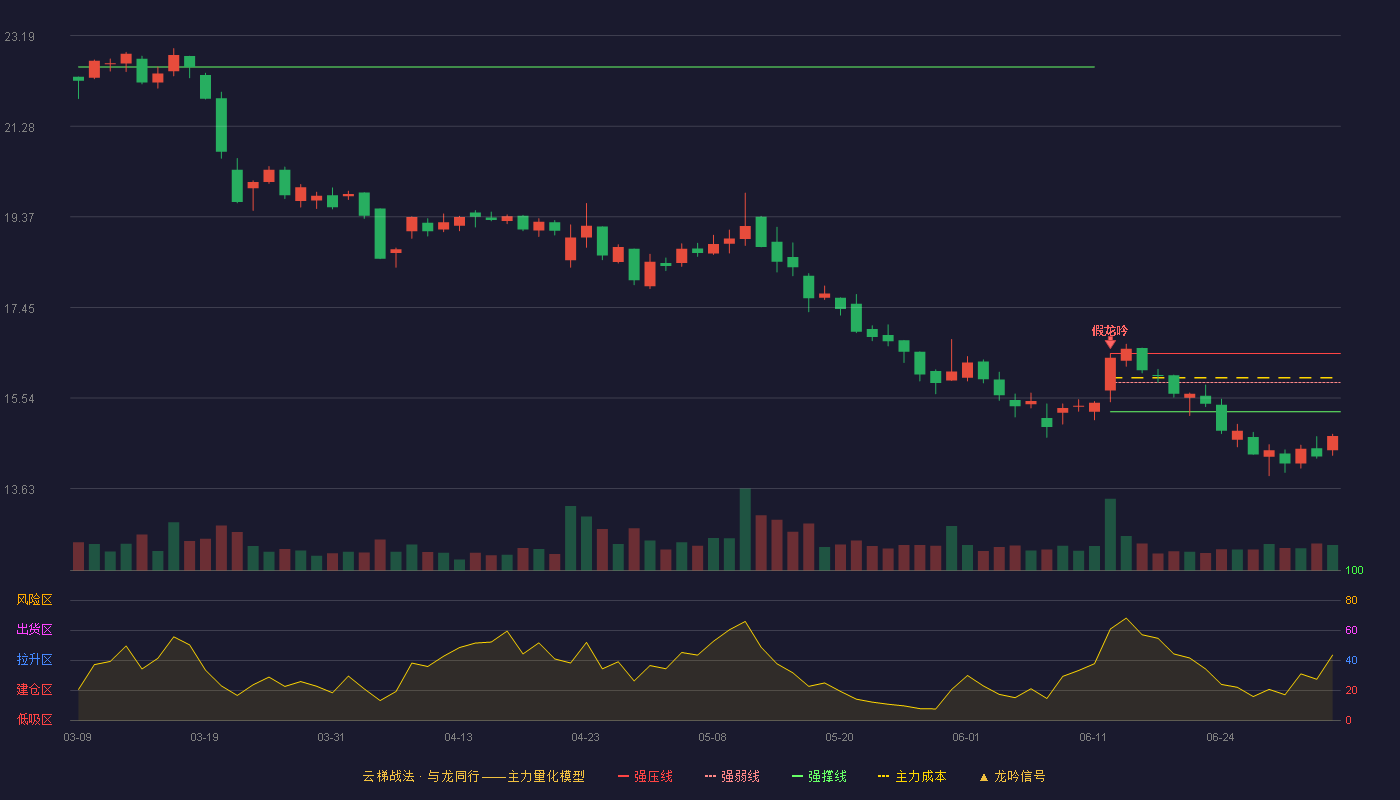Image resolution: width=1400 pixels, height=800 pixels.
Task: Click the 19.37 price axis label
Action: pos(19,218)
